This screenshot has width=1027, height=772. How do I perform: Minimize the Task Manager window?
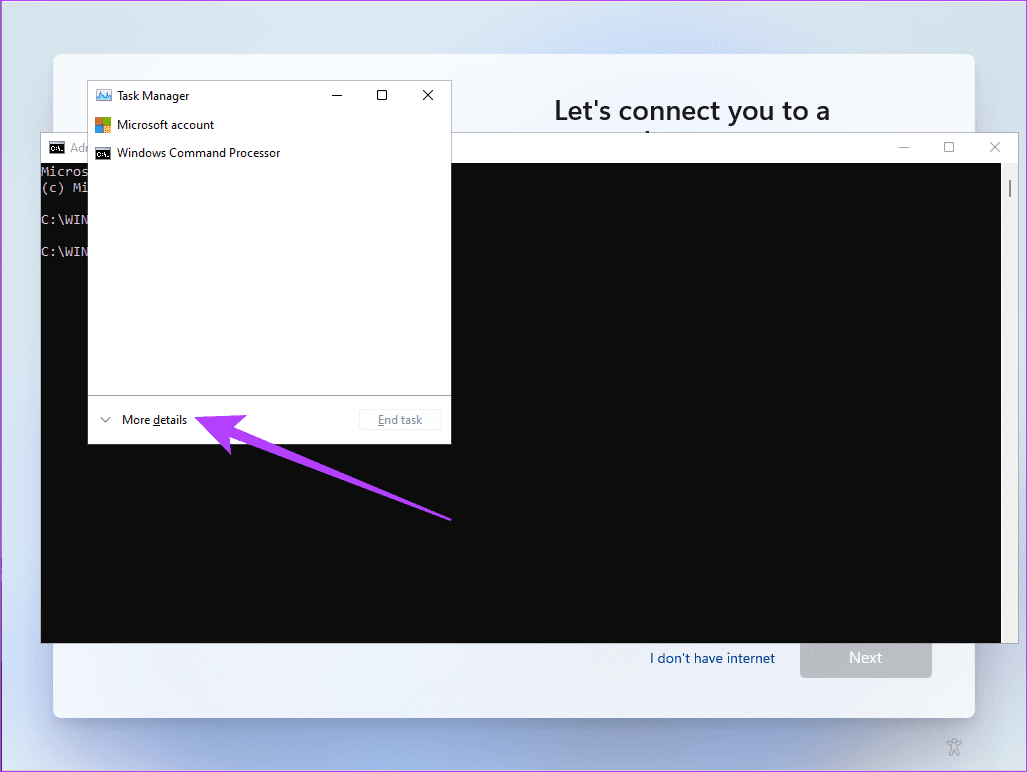336,96
